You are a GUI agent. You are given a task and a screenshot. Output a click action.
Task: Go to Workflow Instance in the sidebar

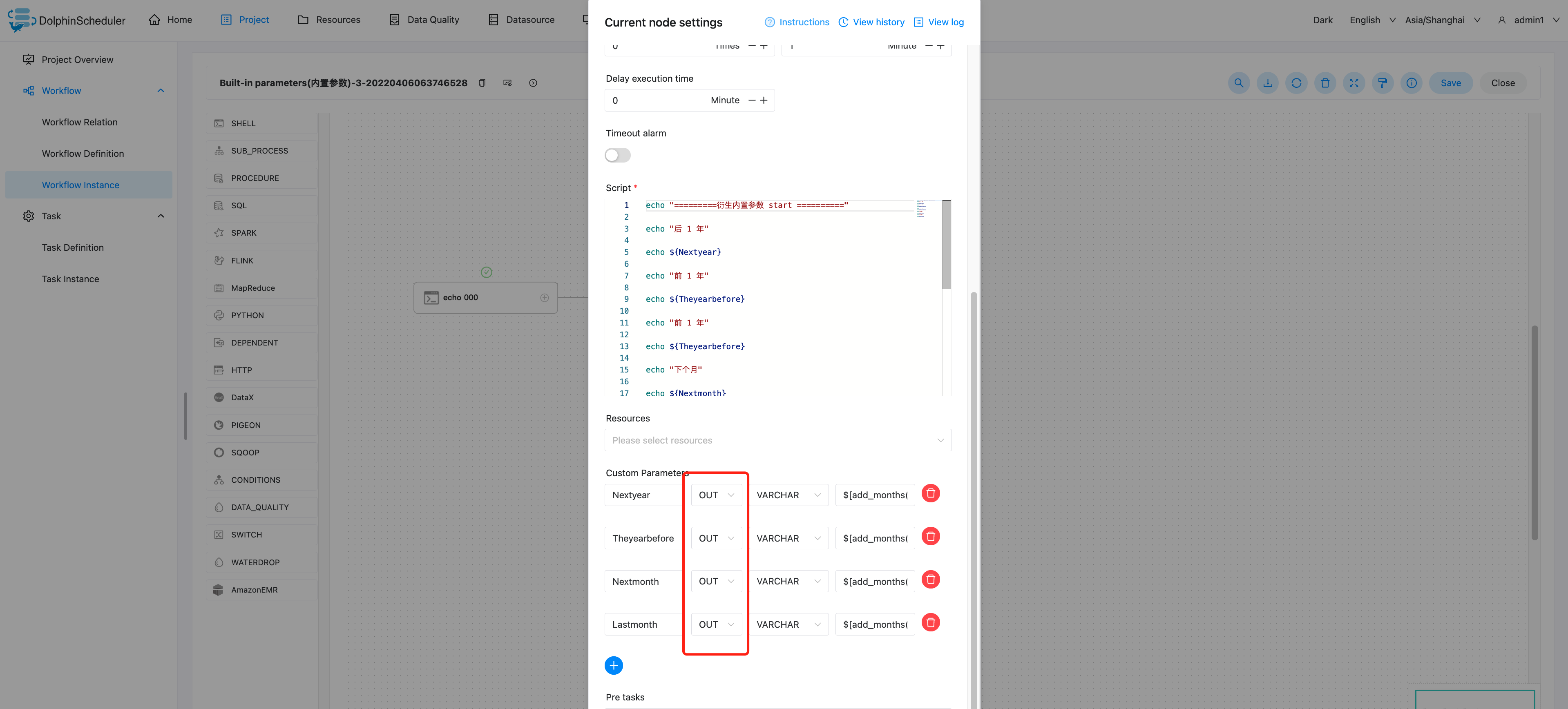(x=81, y=185)
